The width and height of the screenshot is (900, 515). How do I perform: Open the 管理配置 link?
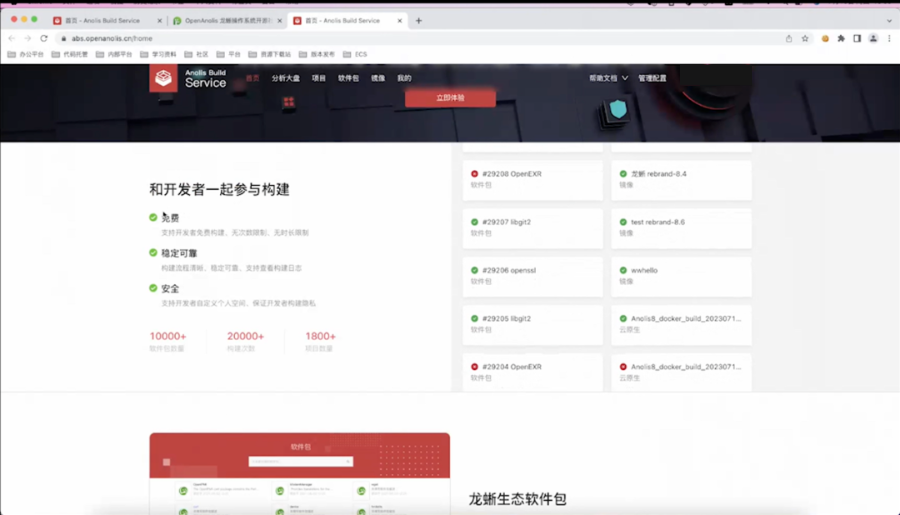(652, 78)
